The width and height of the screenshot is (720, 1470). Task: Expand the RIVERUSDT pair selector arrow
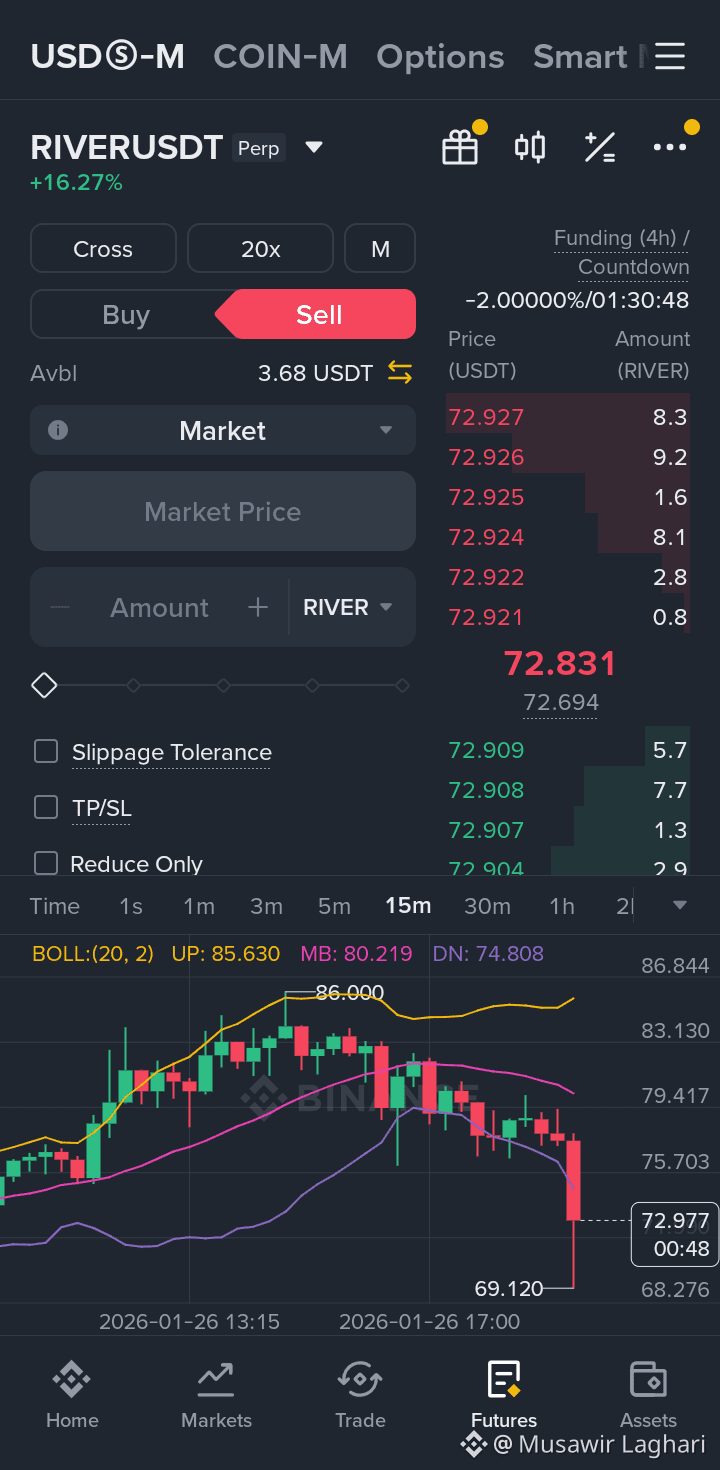click(x=314, y=148)
